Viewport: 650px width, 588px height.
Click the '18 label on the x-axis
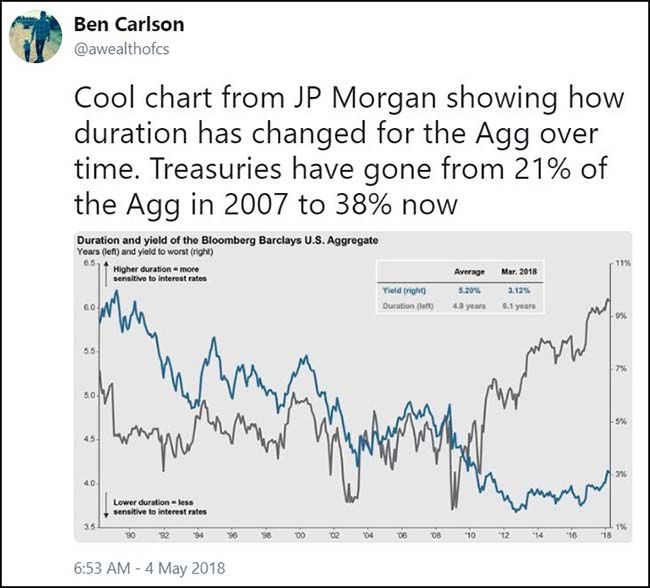(605, 536)
